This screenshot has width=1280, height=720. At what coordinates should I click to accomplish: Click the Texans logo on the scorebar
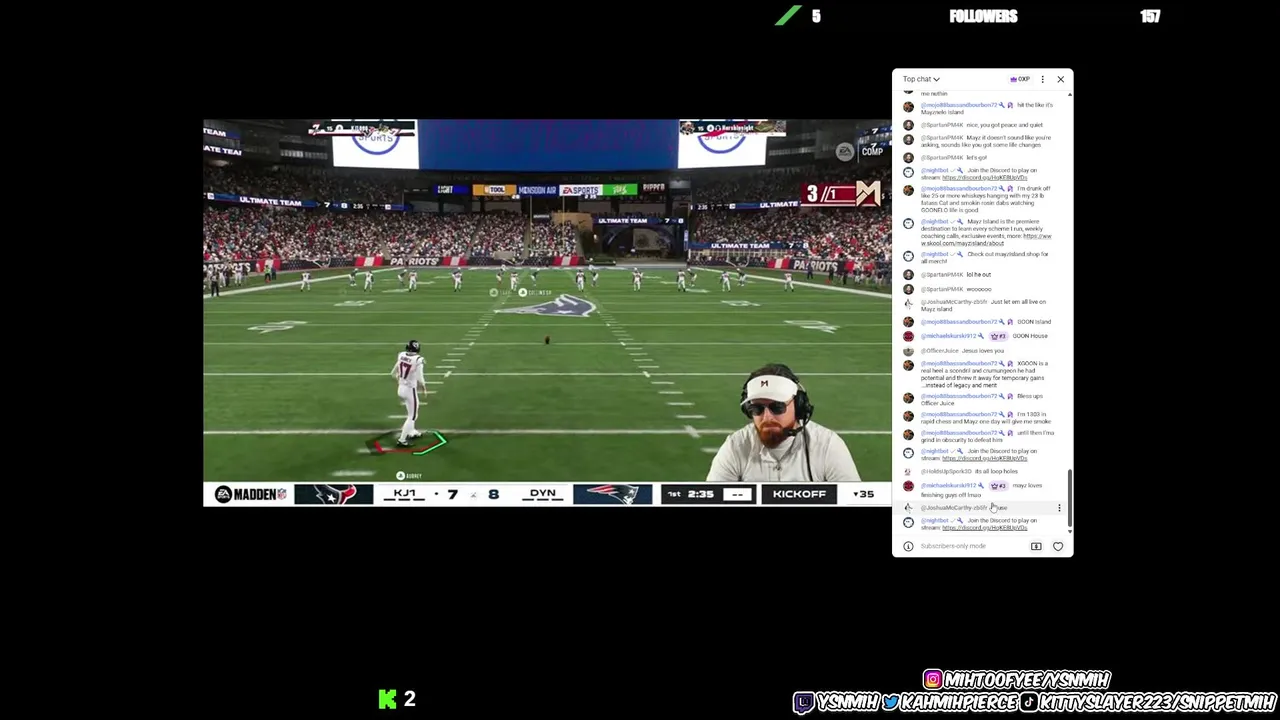(333, 494)
